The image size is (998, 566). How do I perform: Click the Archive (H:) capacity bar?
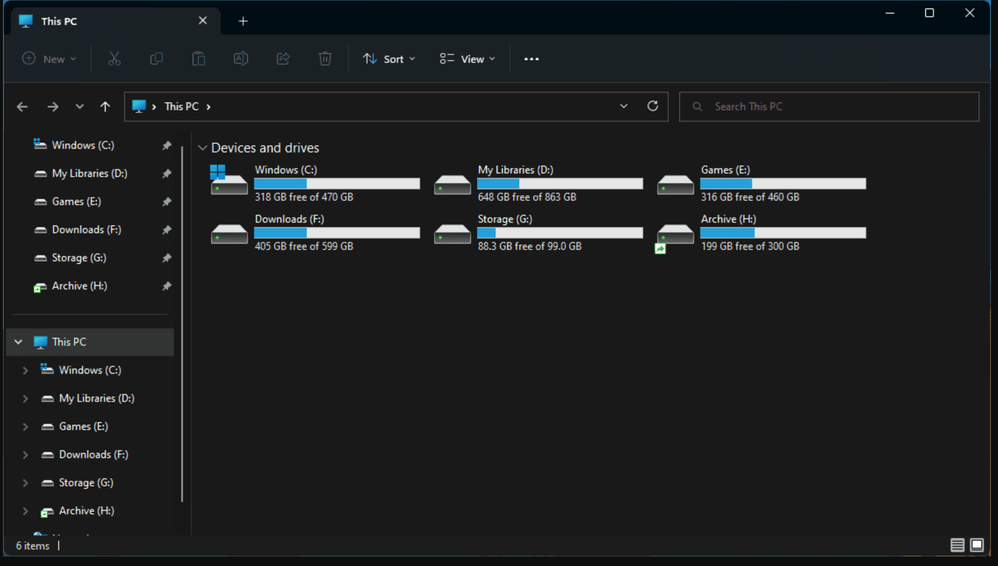point(783,232)
